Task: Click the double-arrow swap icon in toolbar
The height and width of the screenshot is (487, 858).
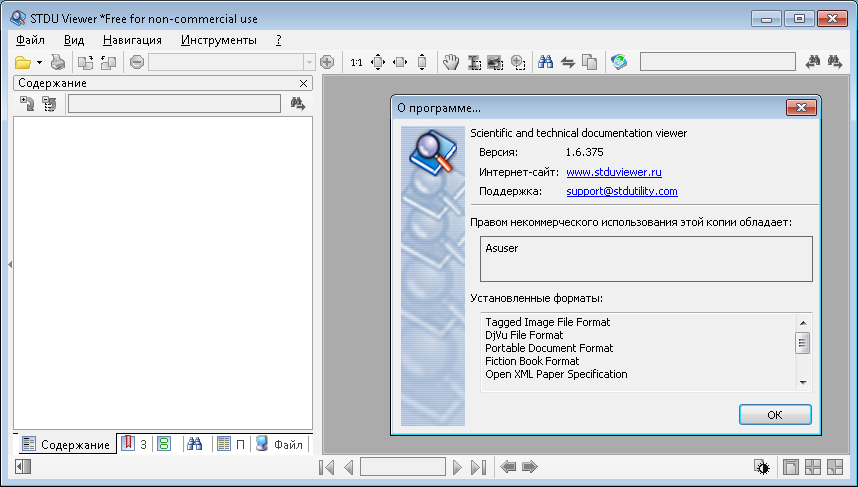Action: pyautogui.click(x=568, y=62)
